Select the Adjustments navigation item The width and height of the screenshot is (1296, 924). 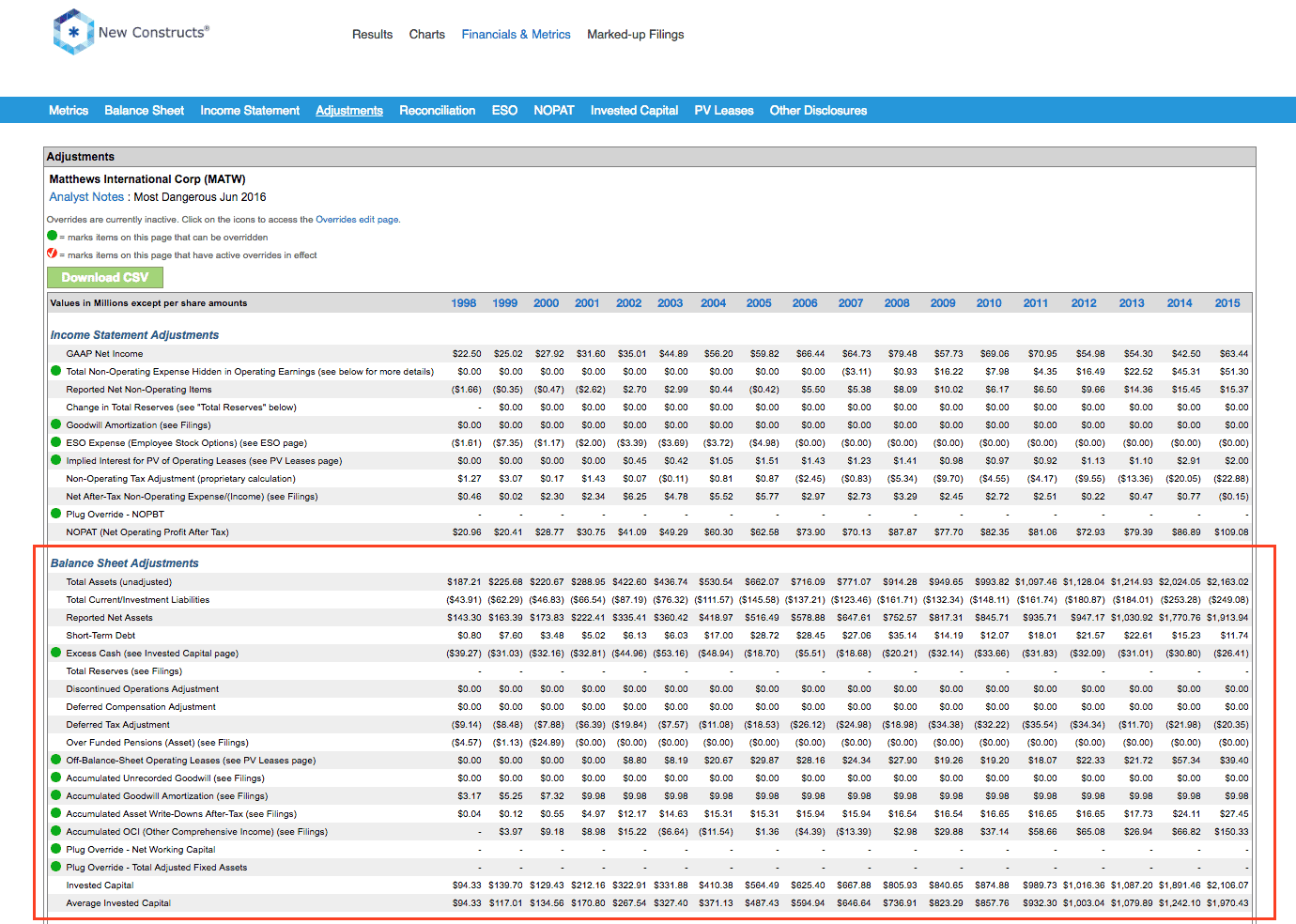click(349, 111)
